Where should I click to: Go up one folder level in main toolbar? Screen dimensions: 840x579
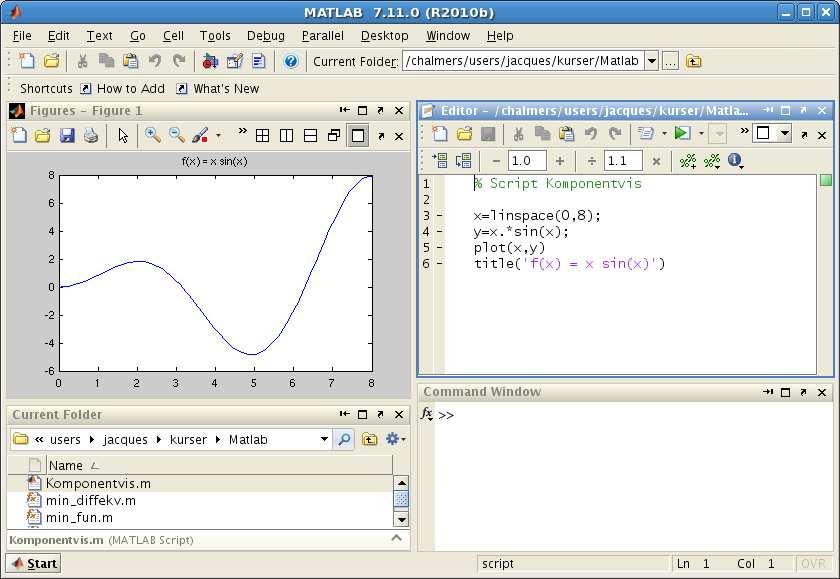694,62
